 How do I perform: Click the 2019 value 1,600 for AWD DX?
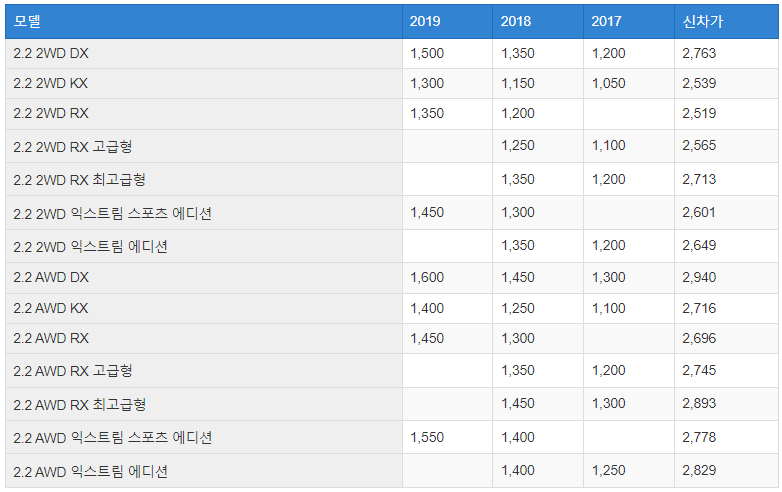click(x=427, y=277)
